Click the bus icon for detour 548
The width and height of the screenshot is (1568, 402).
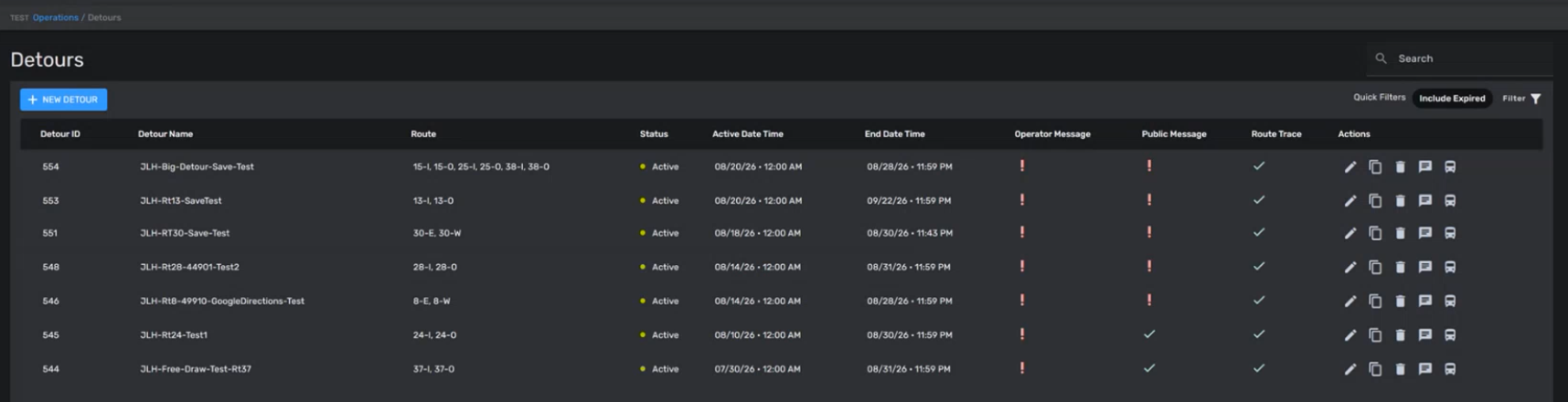(x=1450, y=268)
